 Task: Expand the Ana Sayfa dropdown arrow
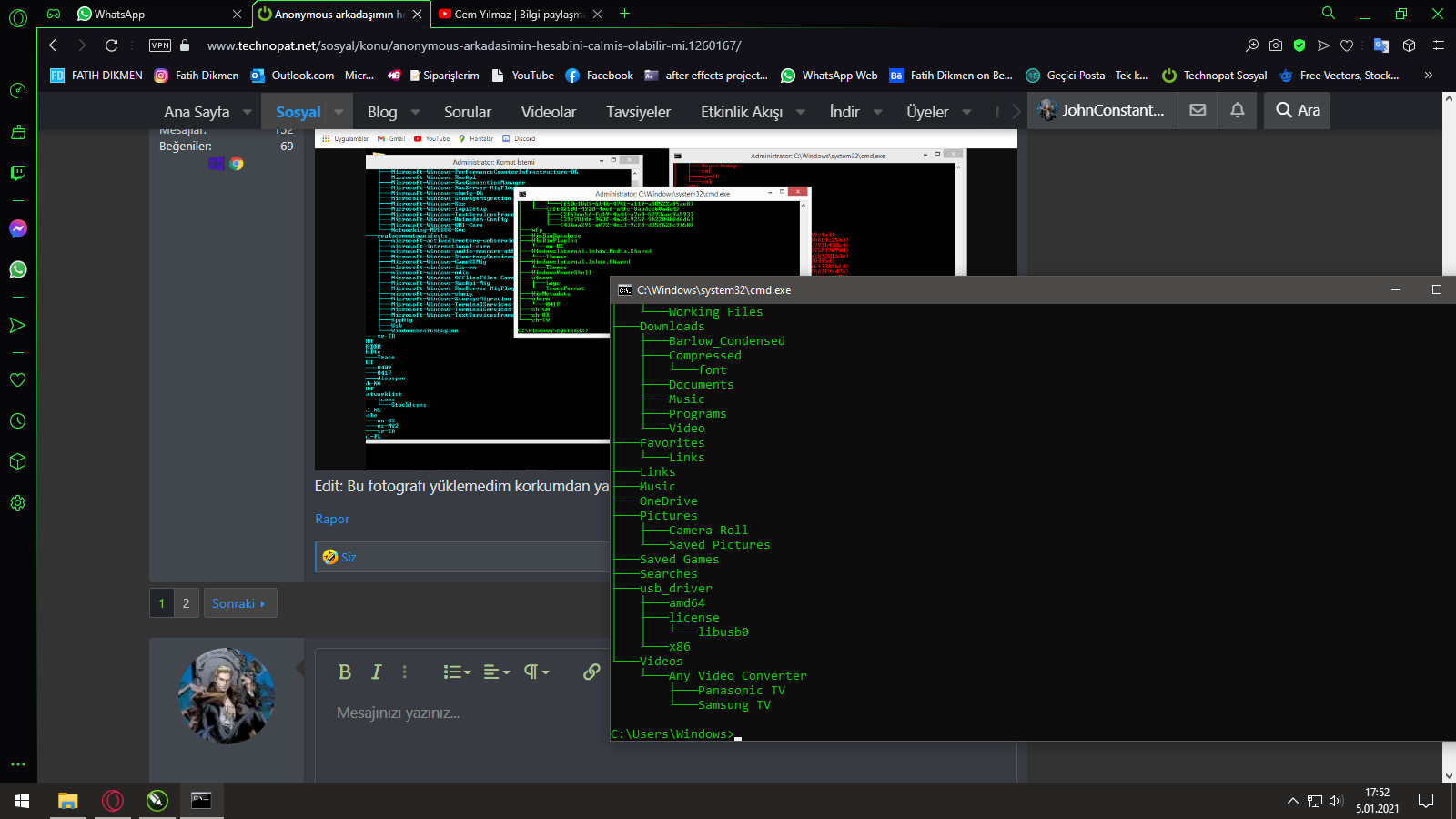[247, 112]
